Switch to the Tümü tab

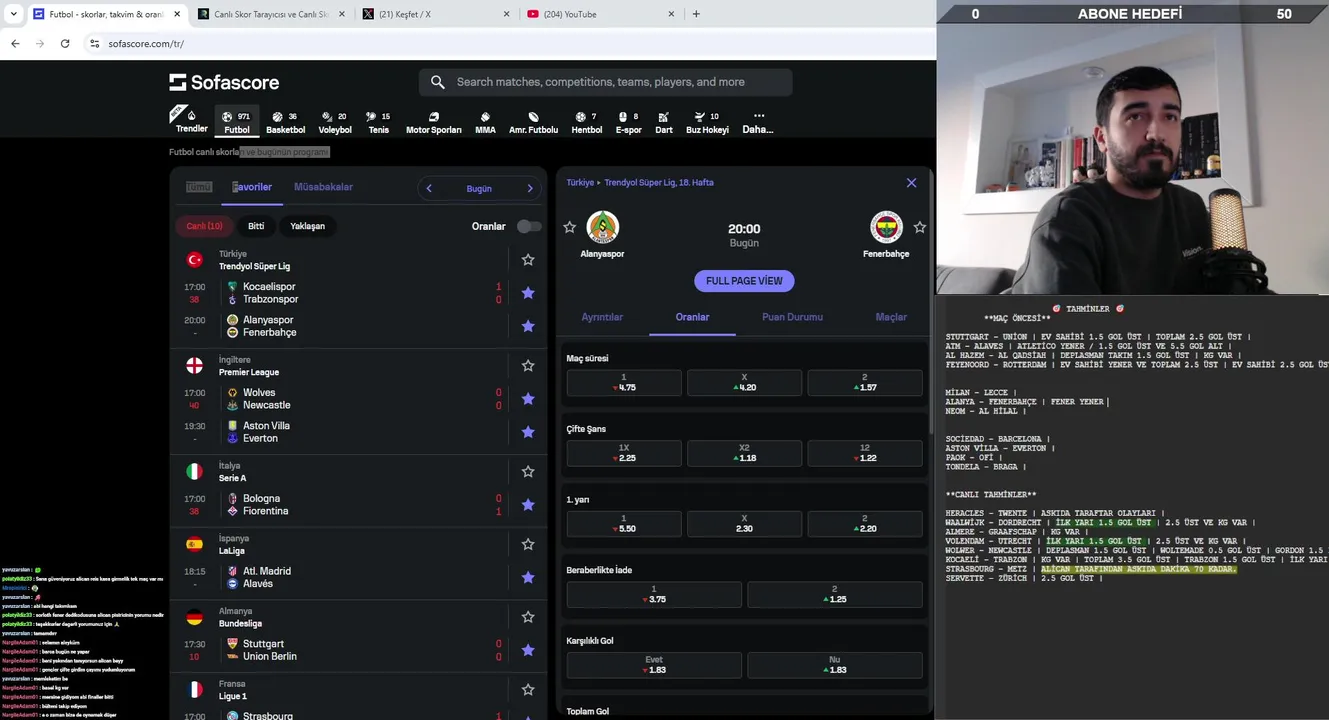click(199, 187)
